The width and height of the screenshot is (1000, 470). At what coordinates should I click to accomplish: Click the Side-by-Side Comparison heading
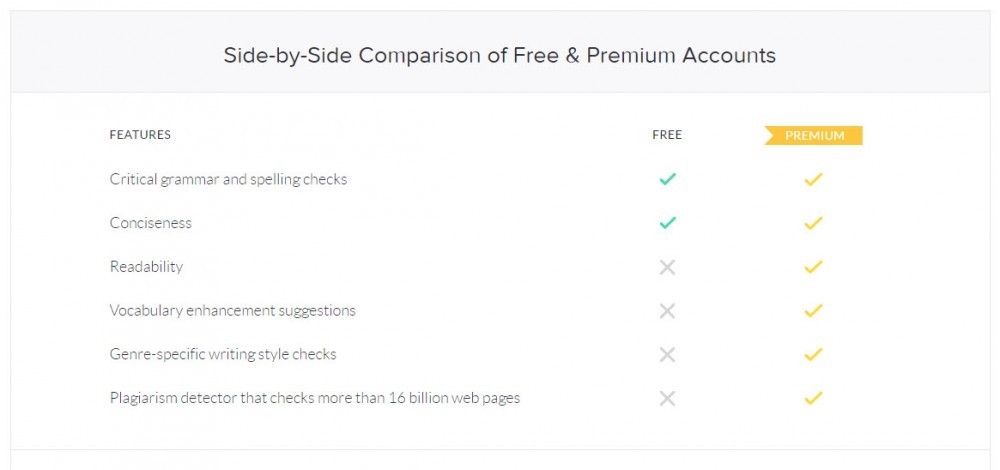click(499, 55)
